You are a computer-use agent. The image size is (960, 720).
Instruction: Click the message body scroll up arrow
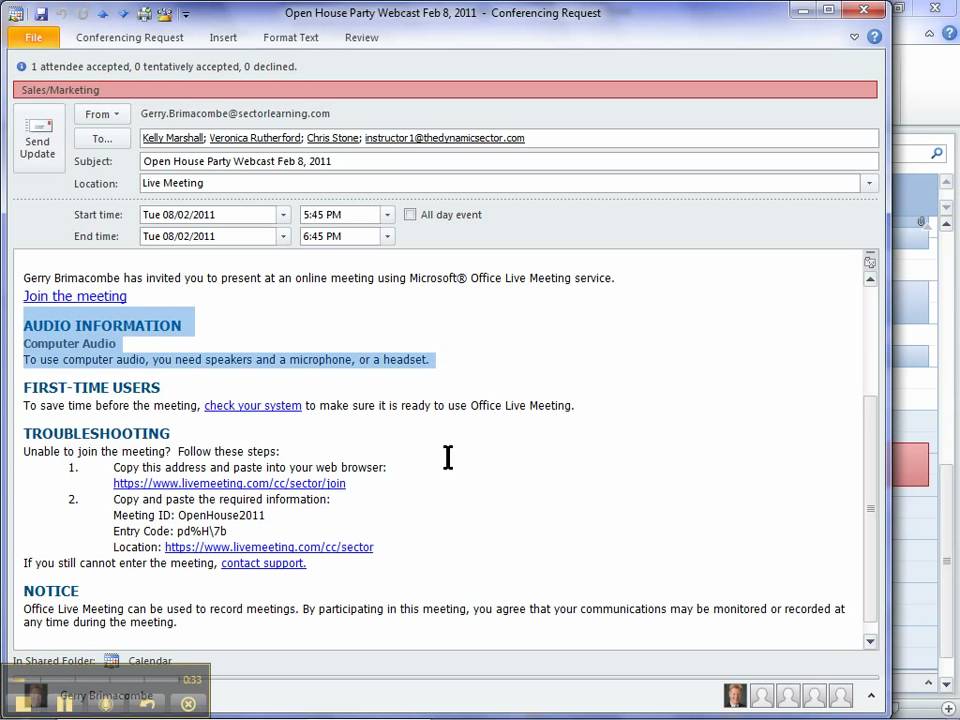870,280
